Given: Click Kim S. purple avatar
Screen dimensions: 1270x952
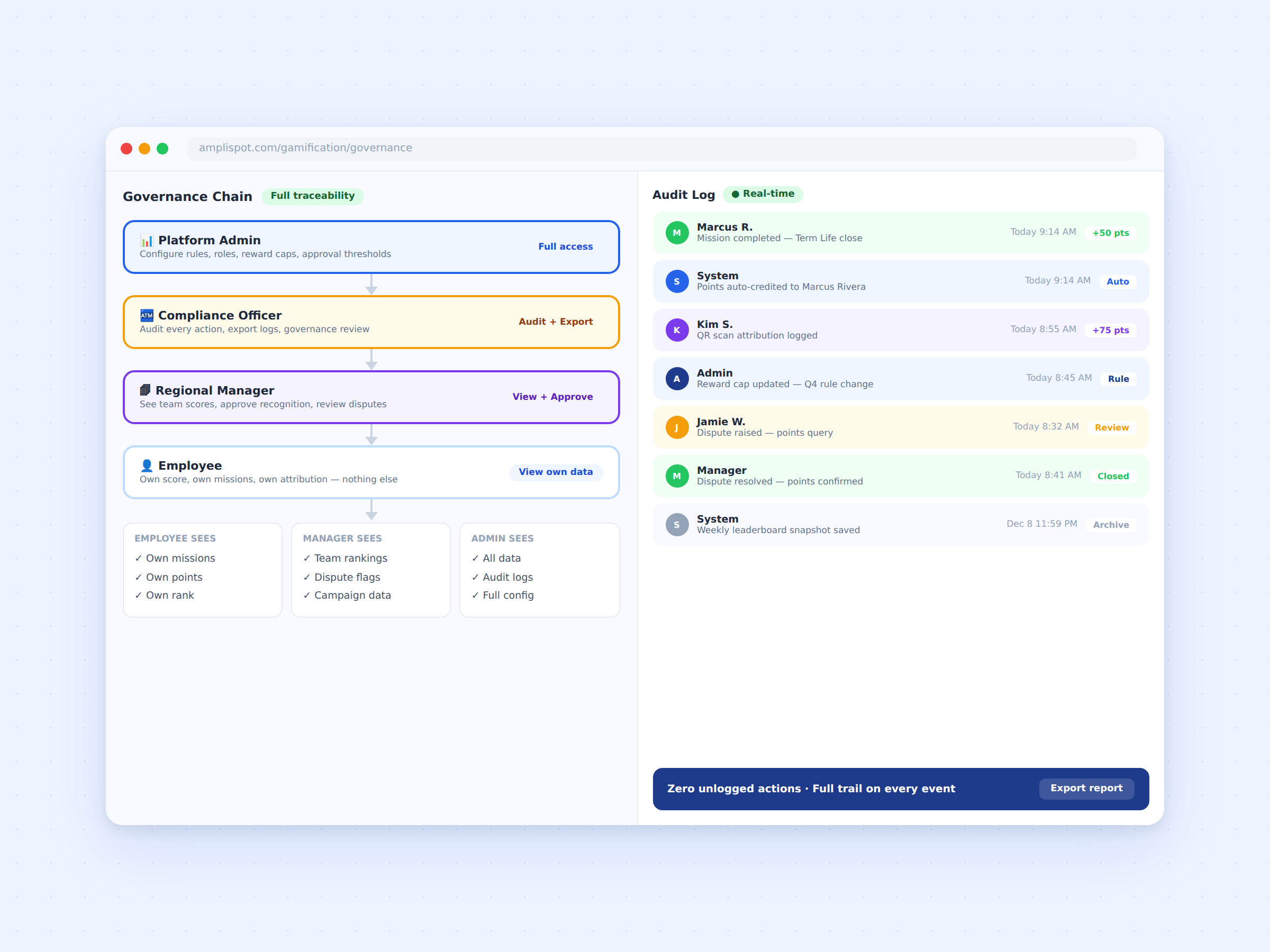Looking at the screenshot, I should pyautogui.click(x=677, y=331).
